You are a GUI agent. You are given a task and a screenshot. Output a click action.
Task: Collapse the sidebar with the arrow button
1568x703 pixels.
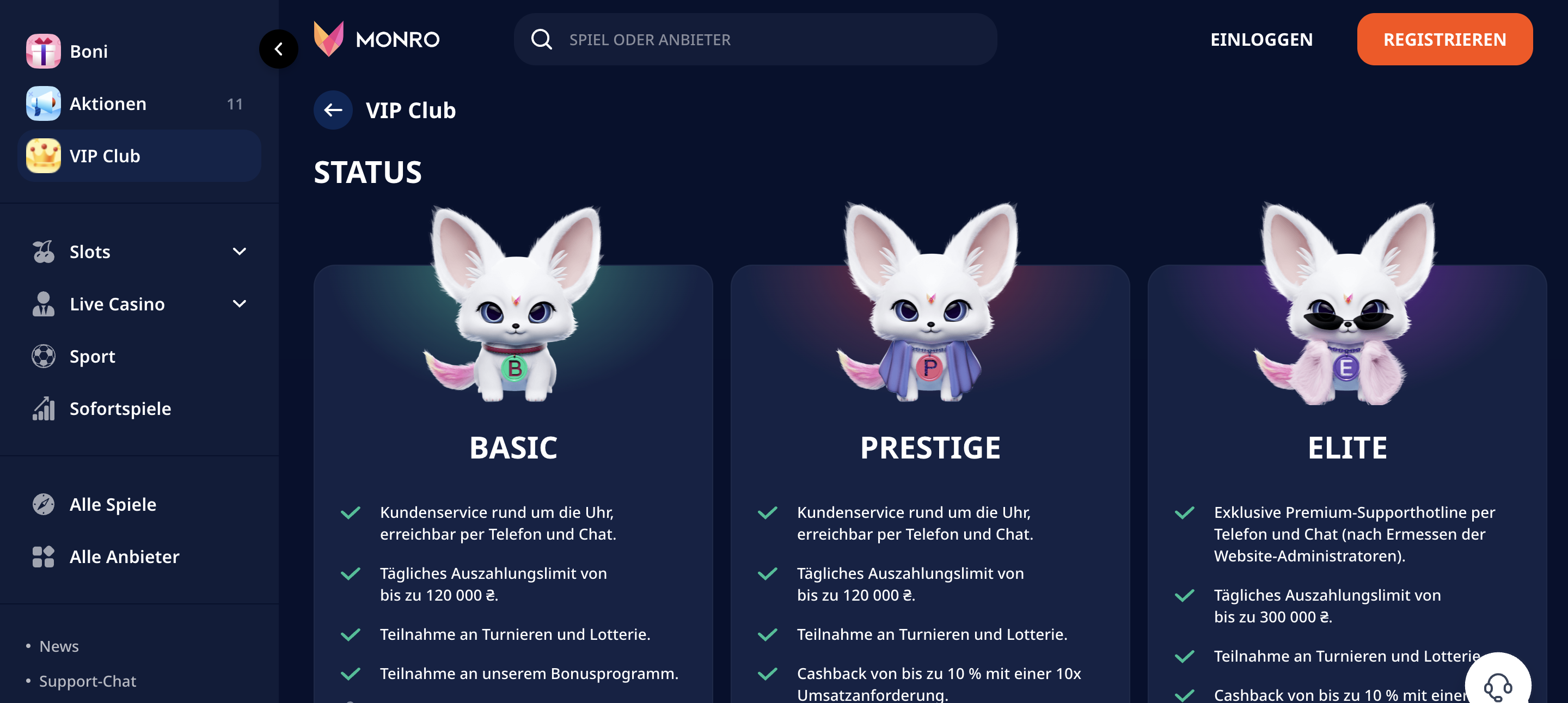pyautogui.click(x=278, y=48)
